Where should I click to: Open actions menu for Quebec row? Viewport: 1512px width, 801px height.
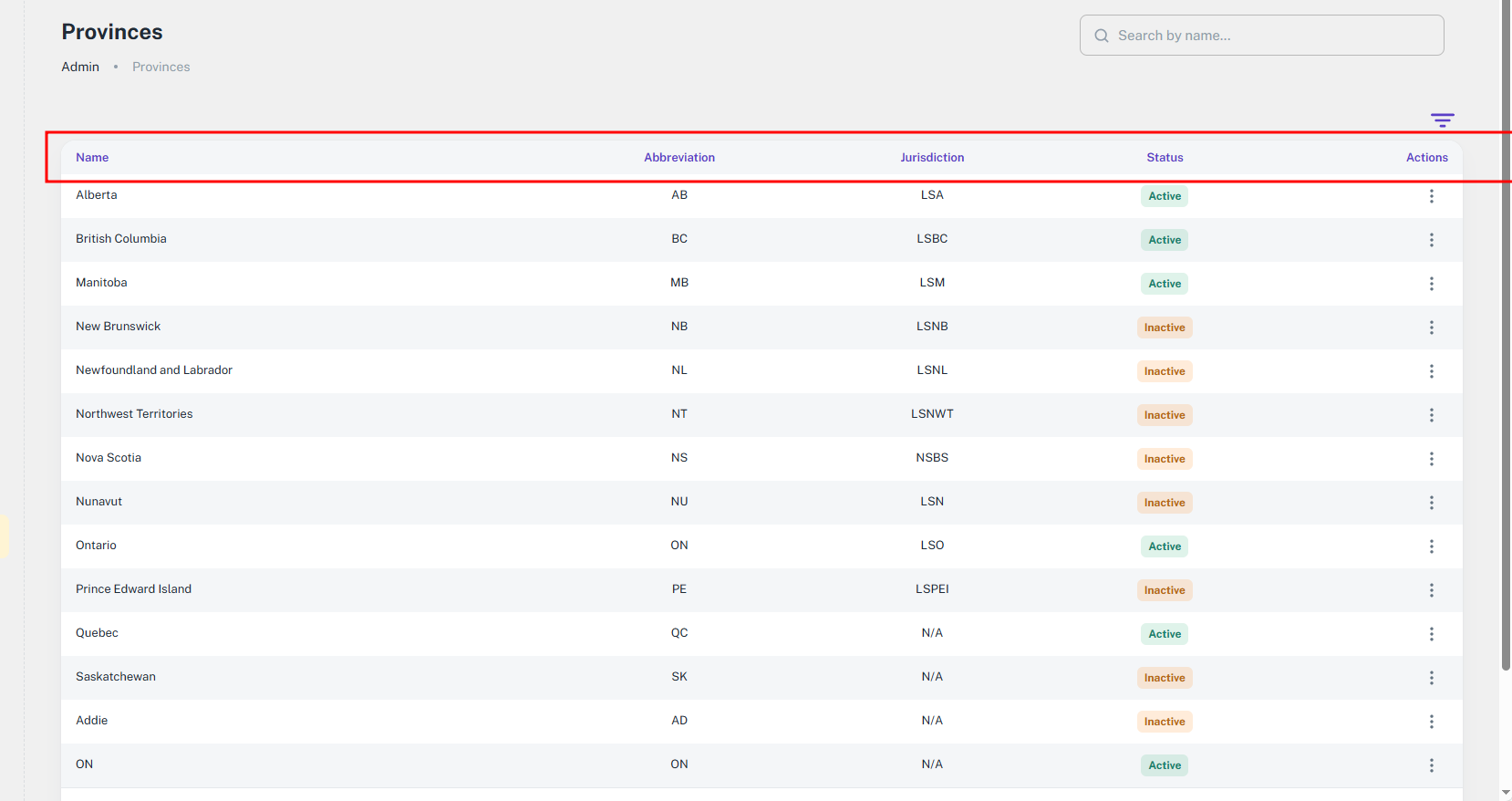(1431, 634)
